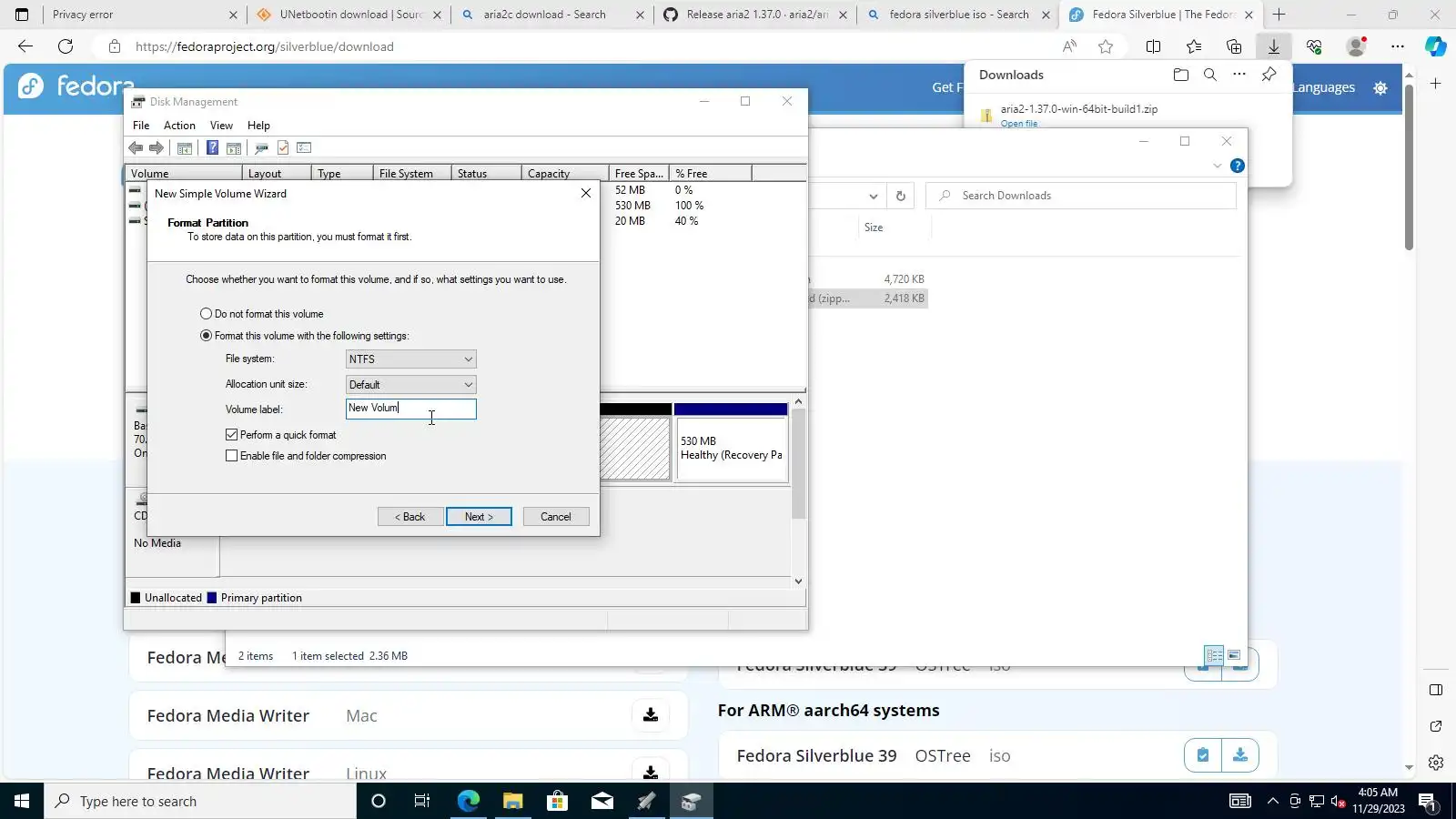Switch to the Release aria2 1.37.0 tab
Screen dimensions: 1456x819
click(753, 15)
